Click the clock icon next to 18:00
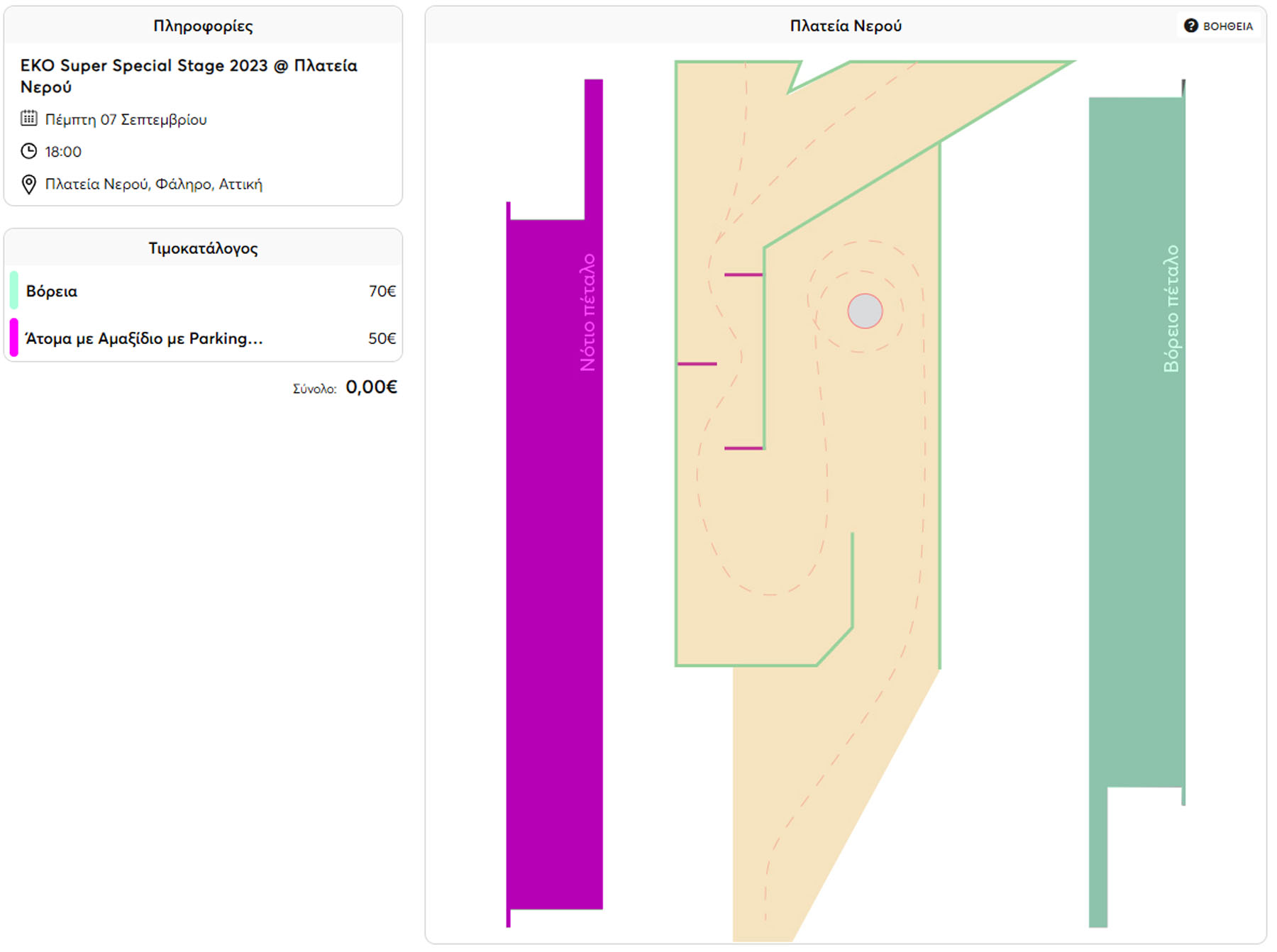The height and width of the screenshot is (952, 1277). (x=28, y=151)
